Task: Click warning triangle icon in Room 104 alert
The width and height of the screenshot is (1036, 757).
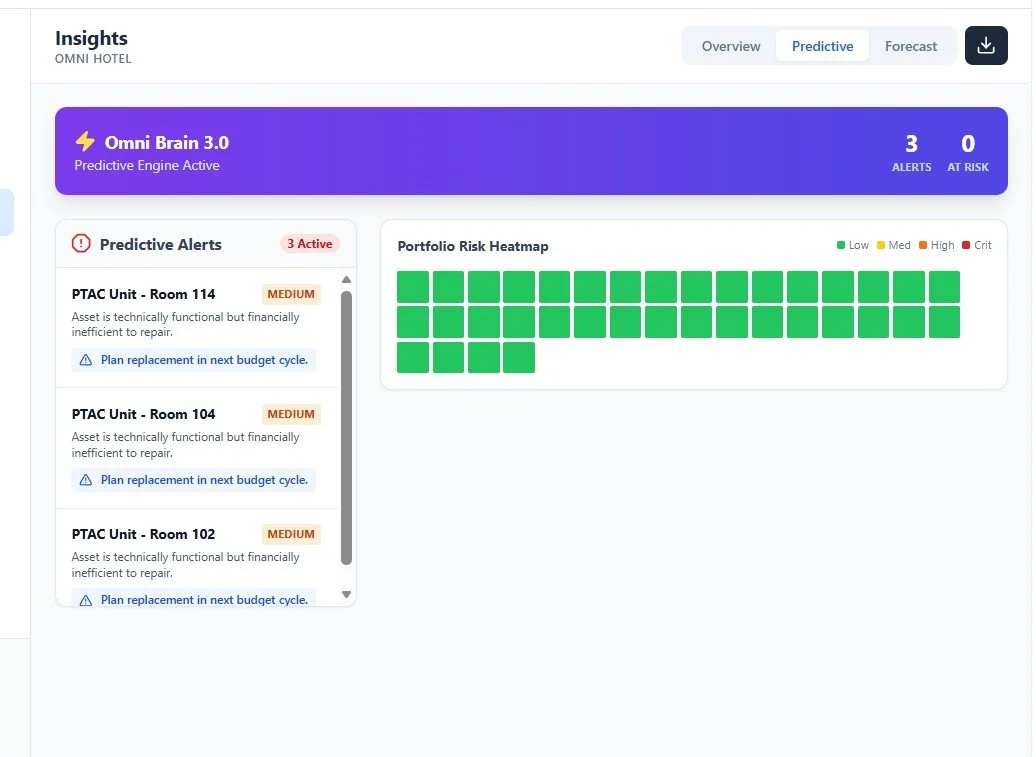Action: click(86, 480)
